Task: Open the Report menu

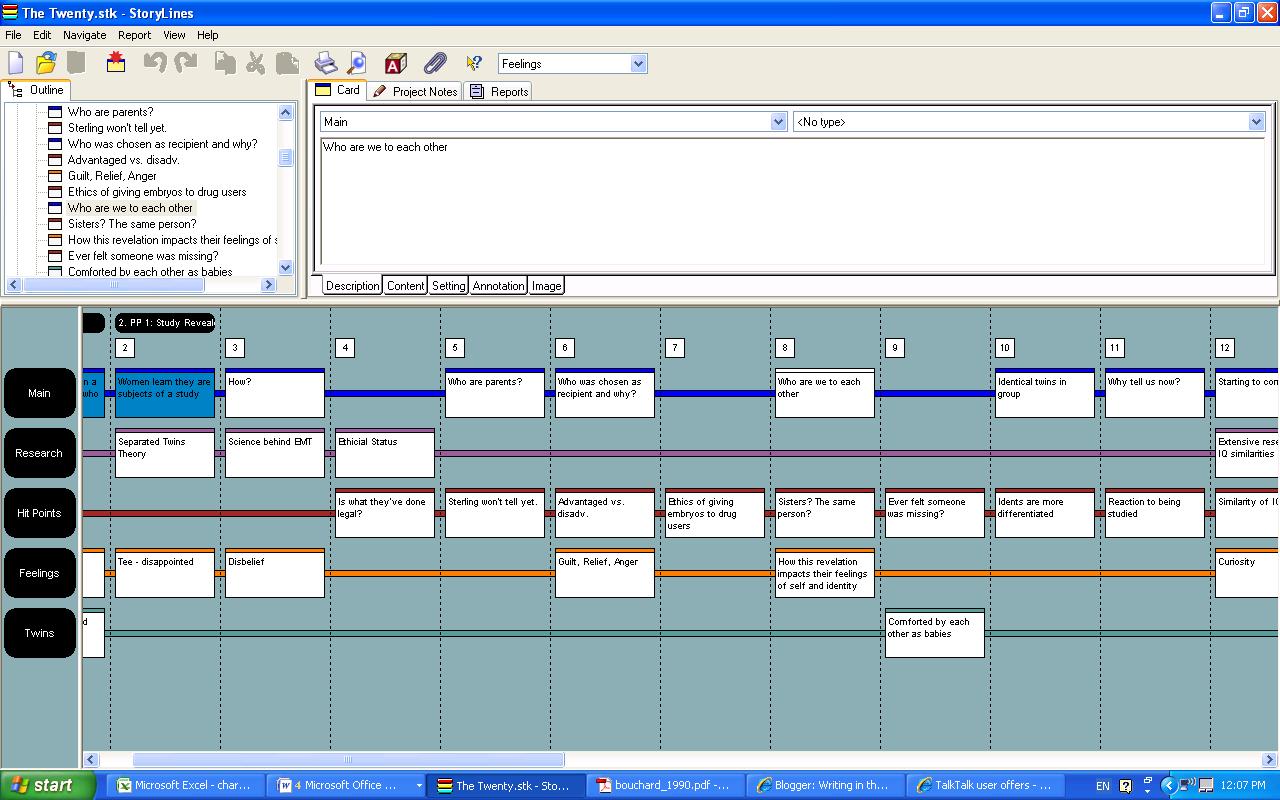Action: click(x=134, y=35)
